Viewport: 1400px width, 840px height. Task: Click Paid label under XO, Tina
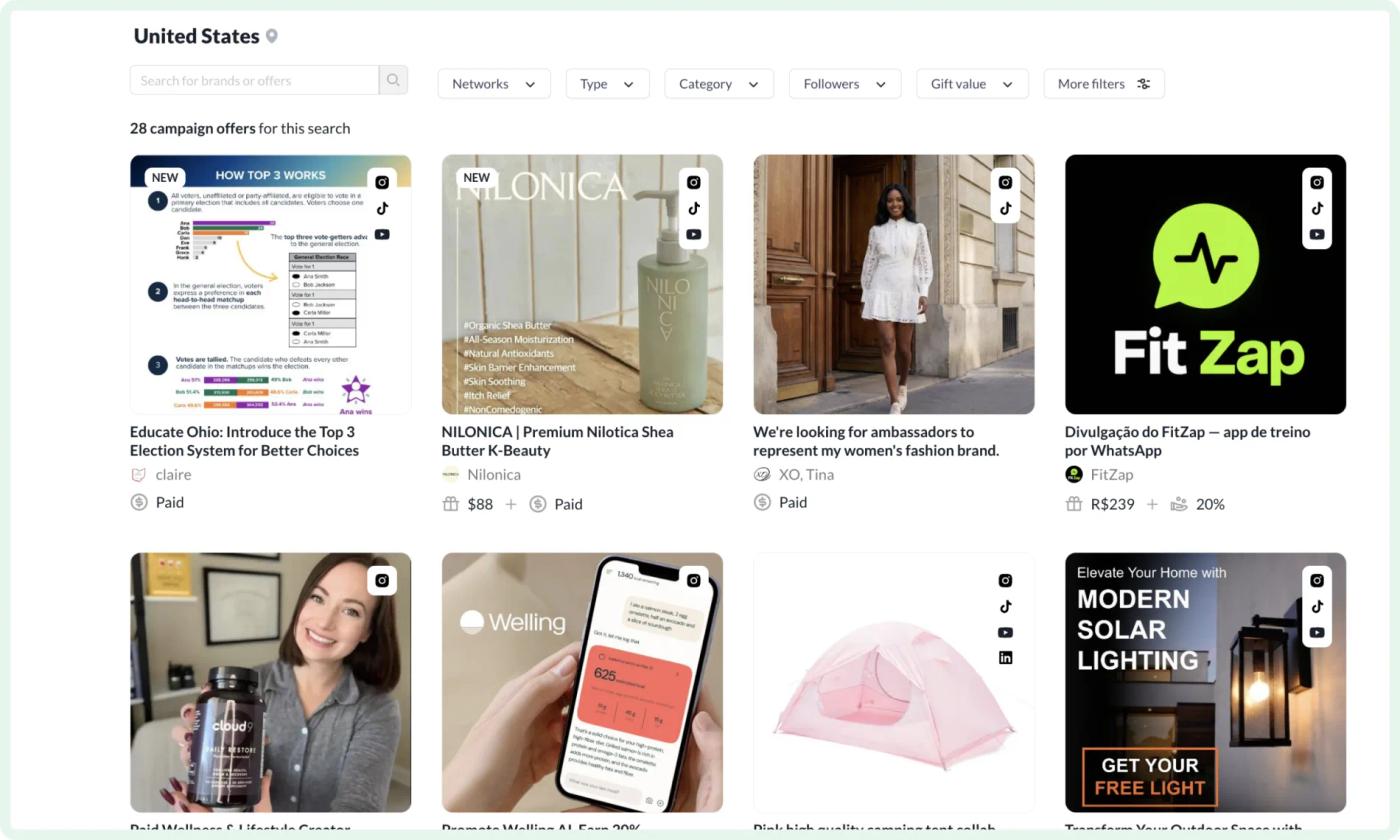pos(793,502)
